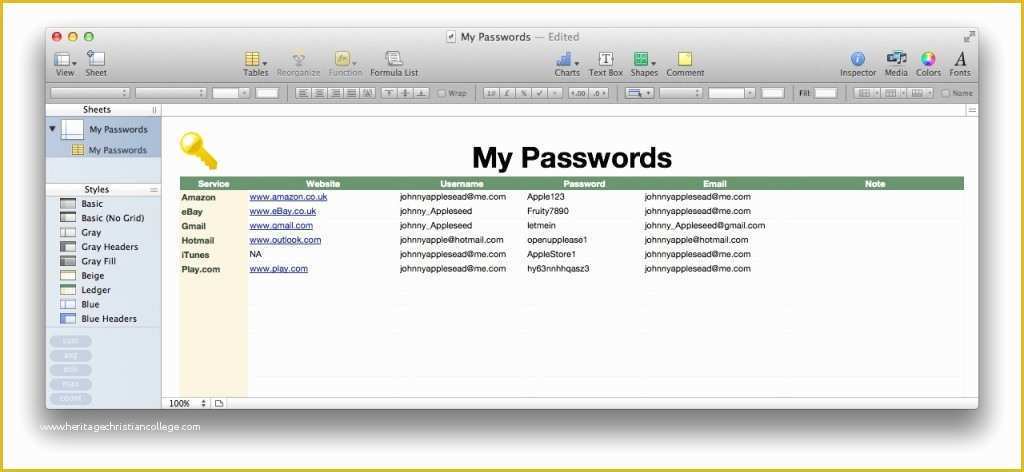Viewport: 1024px width, 472px height.
Task: Open the www.amazon.co.uk link
Action: pos(288,197)
